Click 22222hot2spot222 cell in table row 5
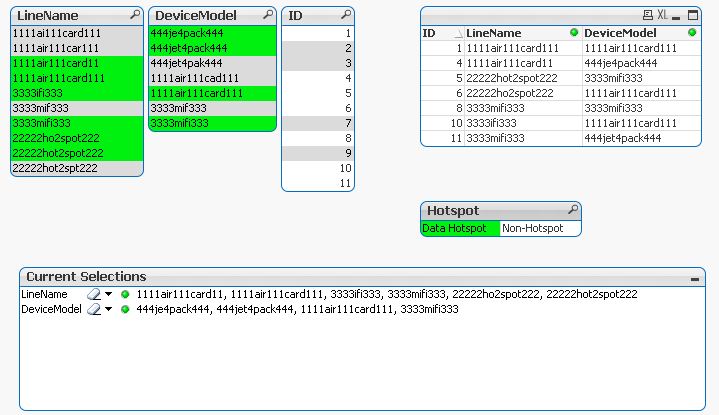 point(523,78)
